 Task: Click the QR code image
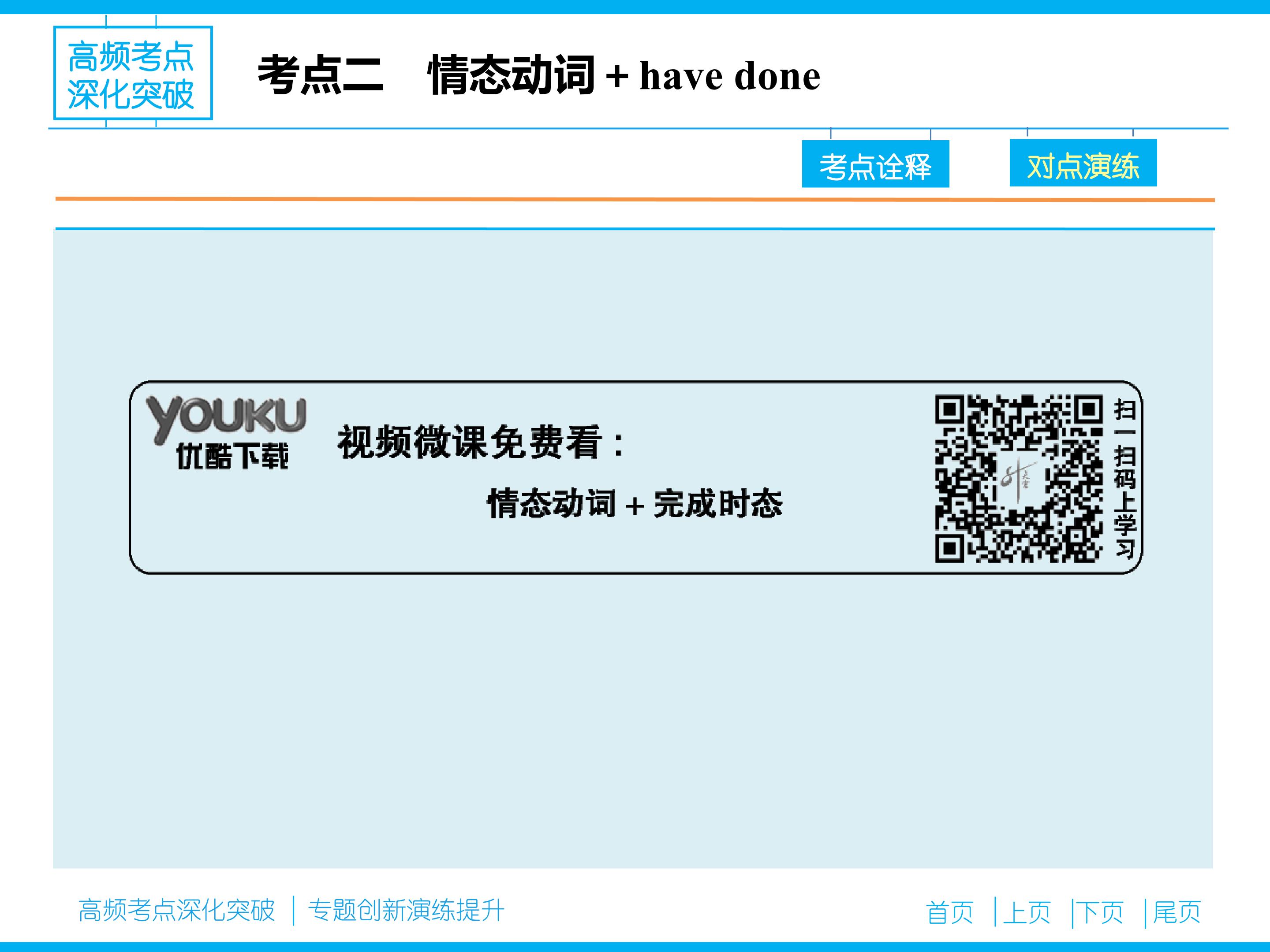point(1019,478)
